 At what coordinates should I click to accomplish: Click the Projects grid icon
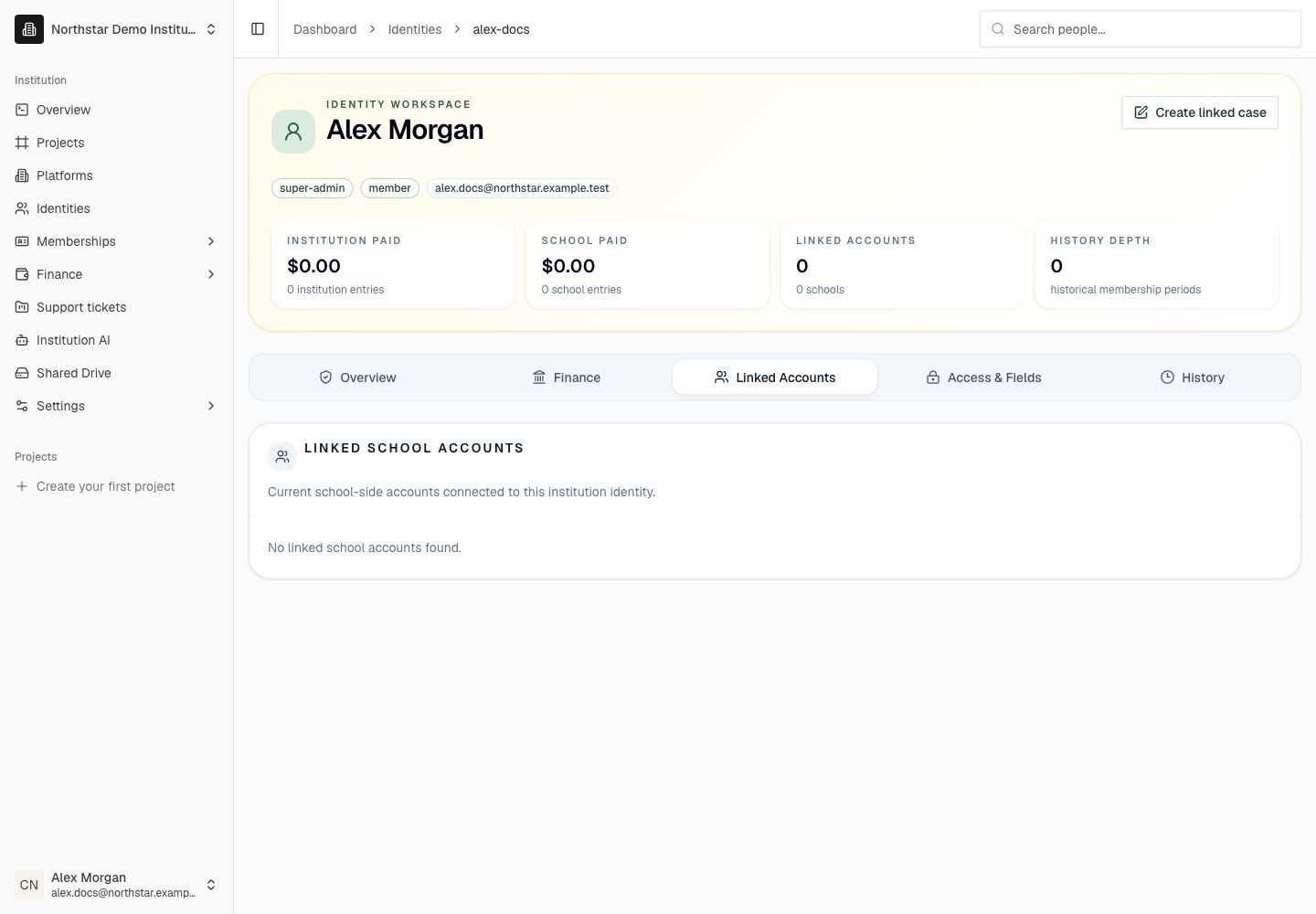(22, 143)
